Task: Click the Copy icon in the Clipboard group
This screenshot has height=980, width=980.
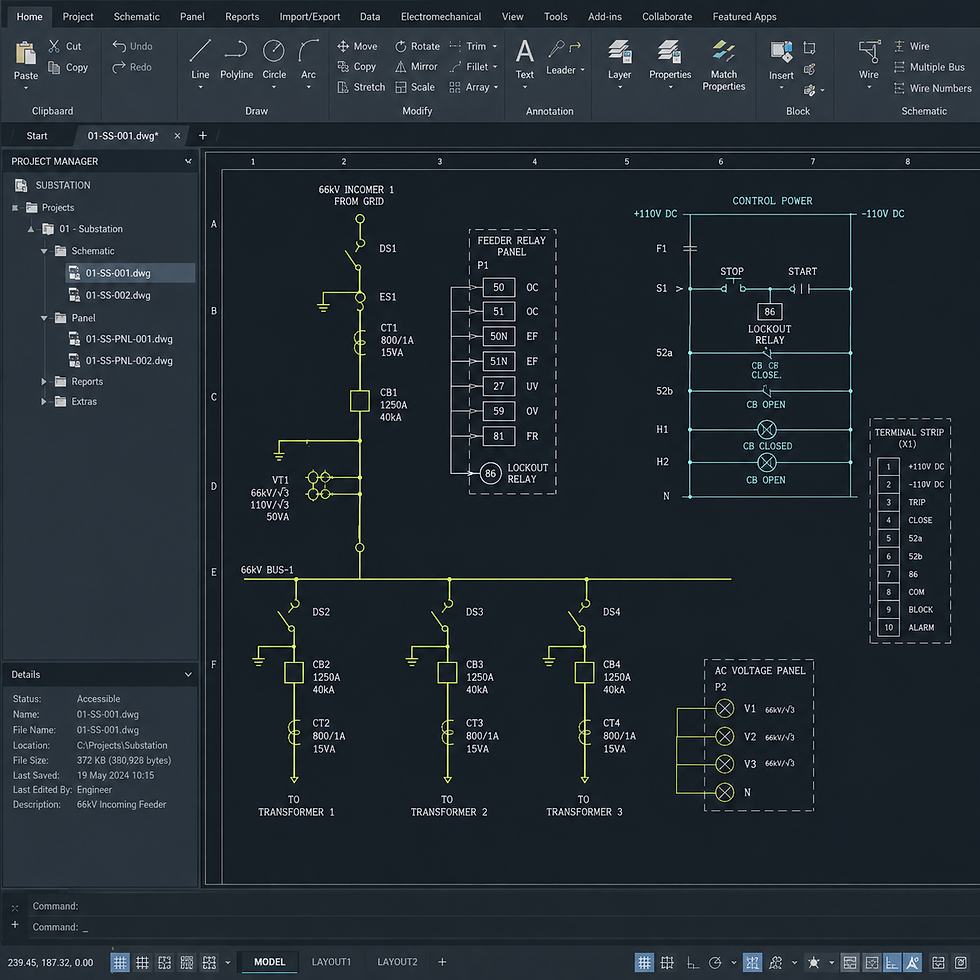Action: 54,68
